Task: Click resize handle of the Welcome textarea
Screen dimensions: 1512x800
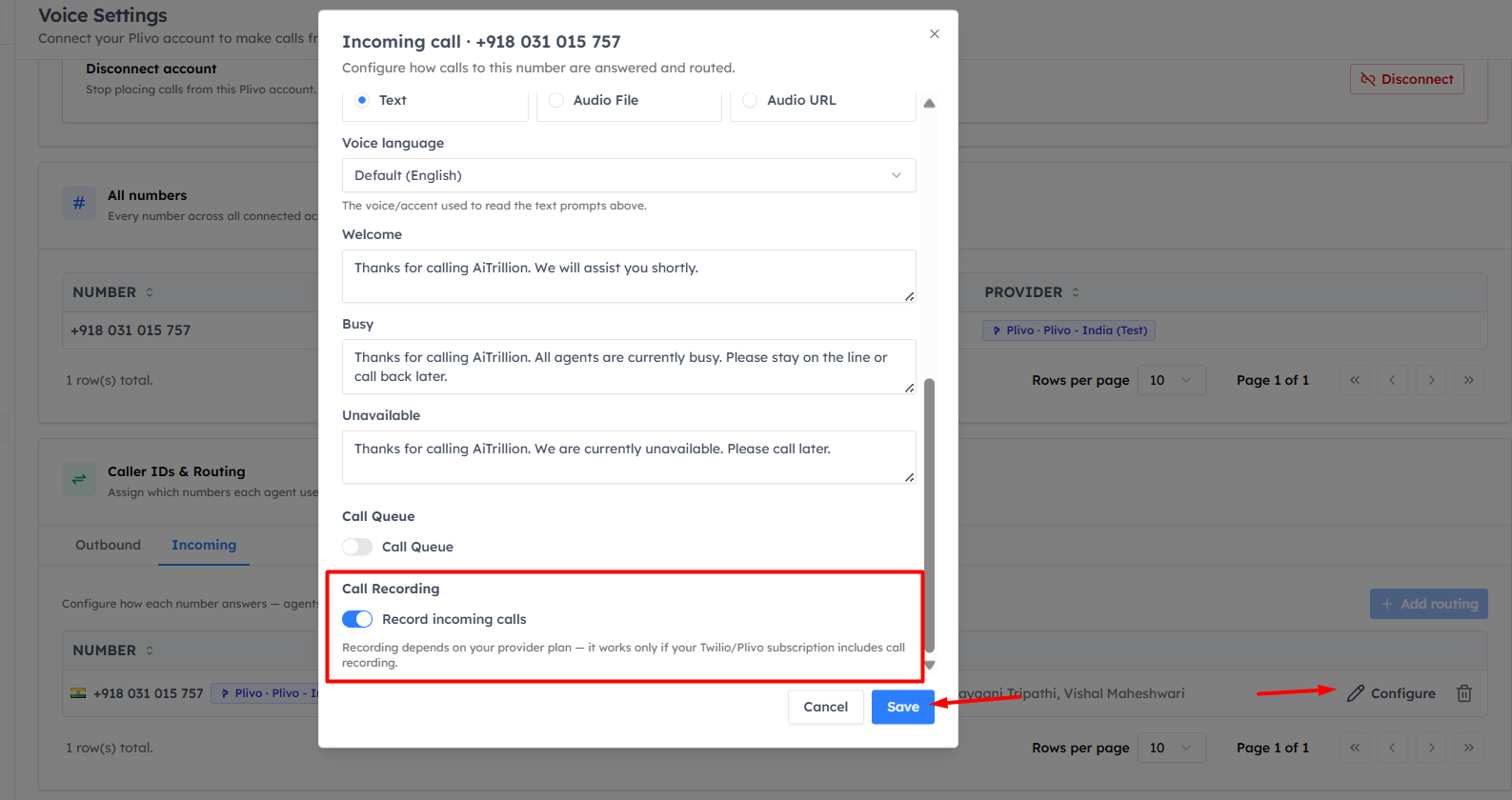Action: click(x=910, y=296)
